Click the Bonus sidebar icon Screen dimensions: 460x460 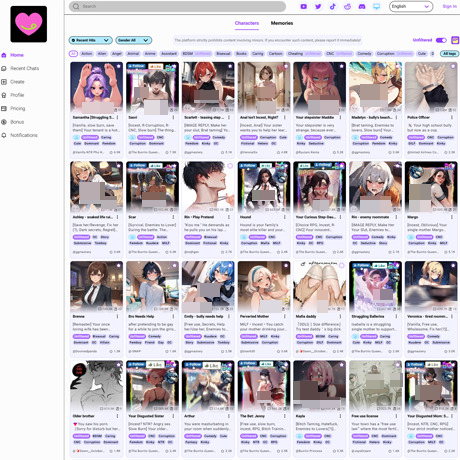pyautogui.click(x=4, y=122)
